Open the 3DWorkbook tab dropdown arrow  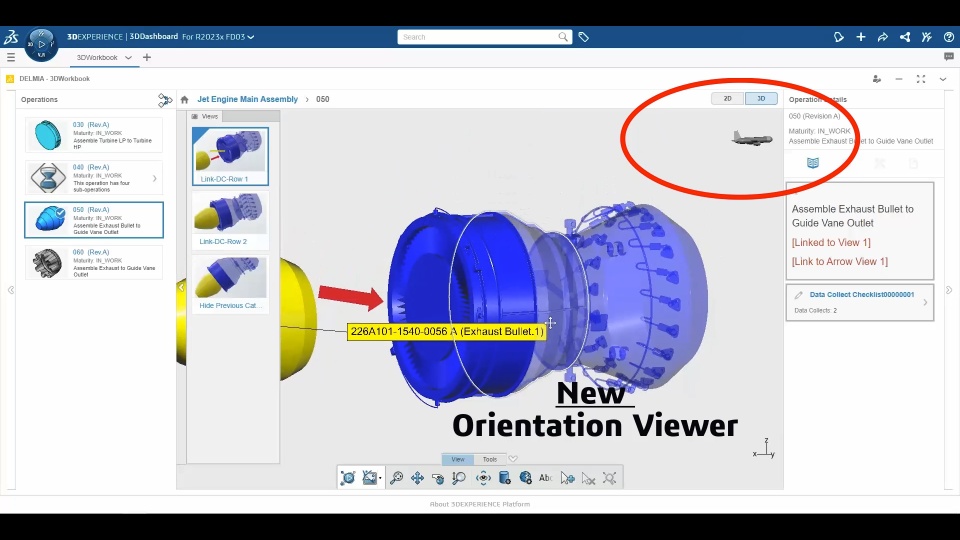[128, 58]
